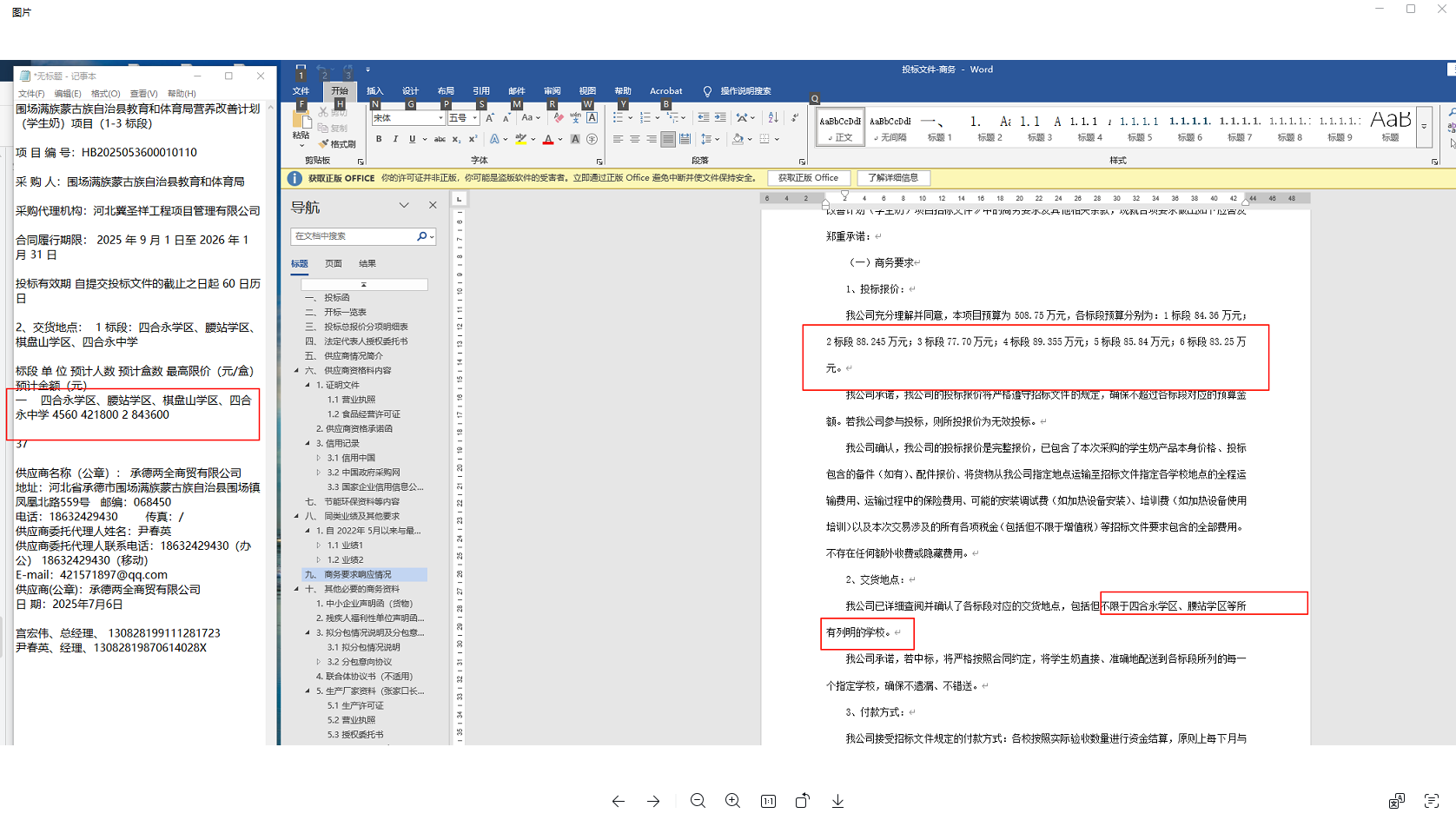Screen dimensions: 1456x820
Task: Increase paragraph indent
Action: (x=720, y=118)
